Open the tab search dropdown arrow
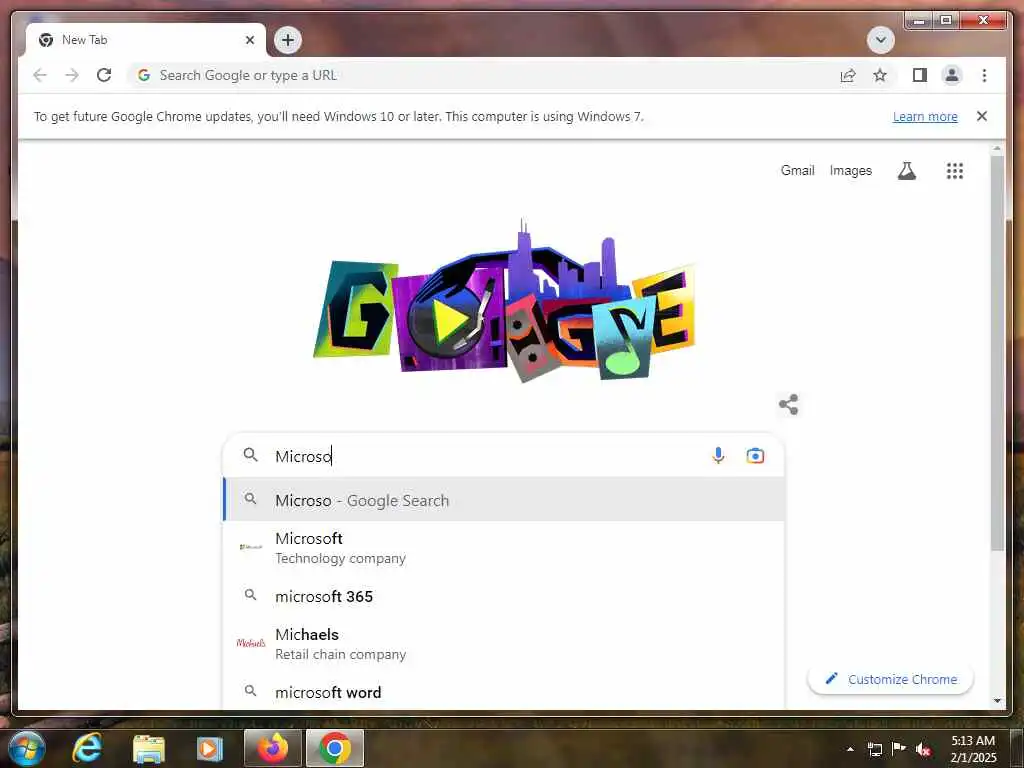 (x=880, y=40)
